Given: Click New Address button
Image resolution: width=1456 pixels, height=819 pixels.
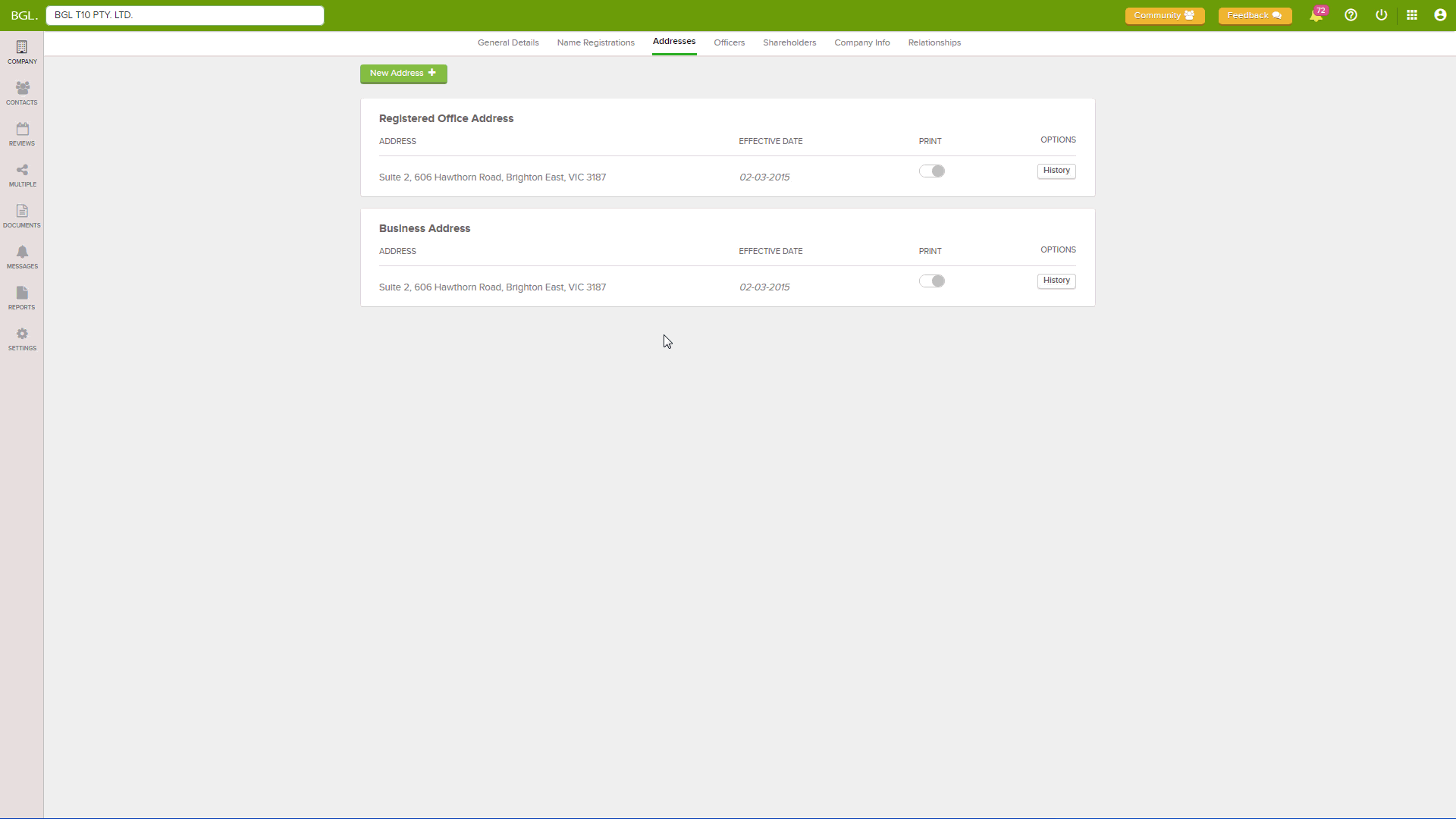Looking at the screenshot, I should click(403, 73).
